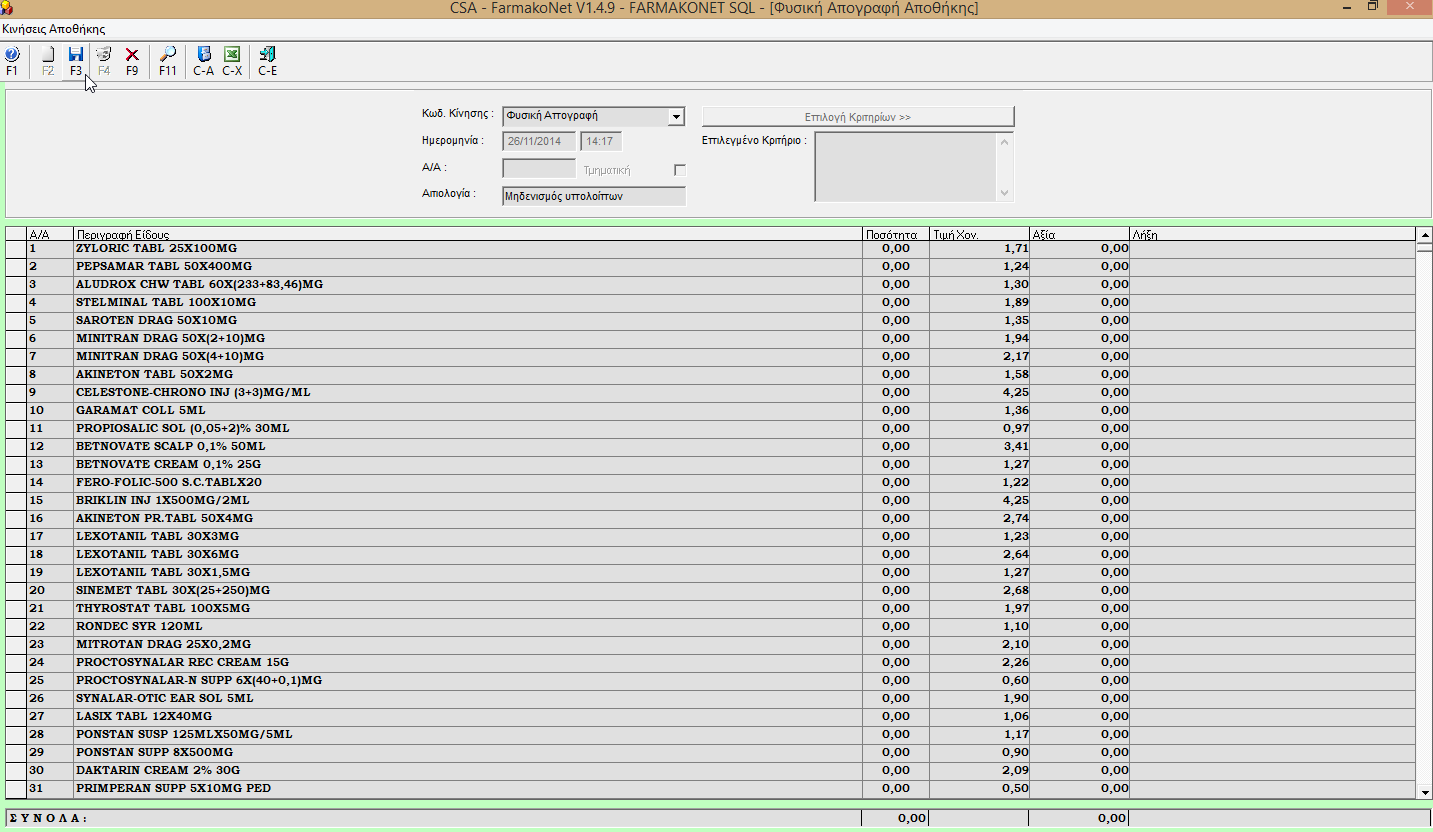Image resolution: width=1433 pixels, height=832 pixels.
Task: Click the application logo icon in title bar
Action: click(x=9, y=9)
